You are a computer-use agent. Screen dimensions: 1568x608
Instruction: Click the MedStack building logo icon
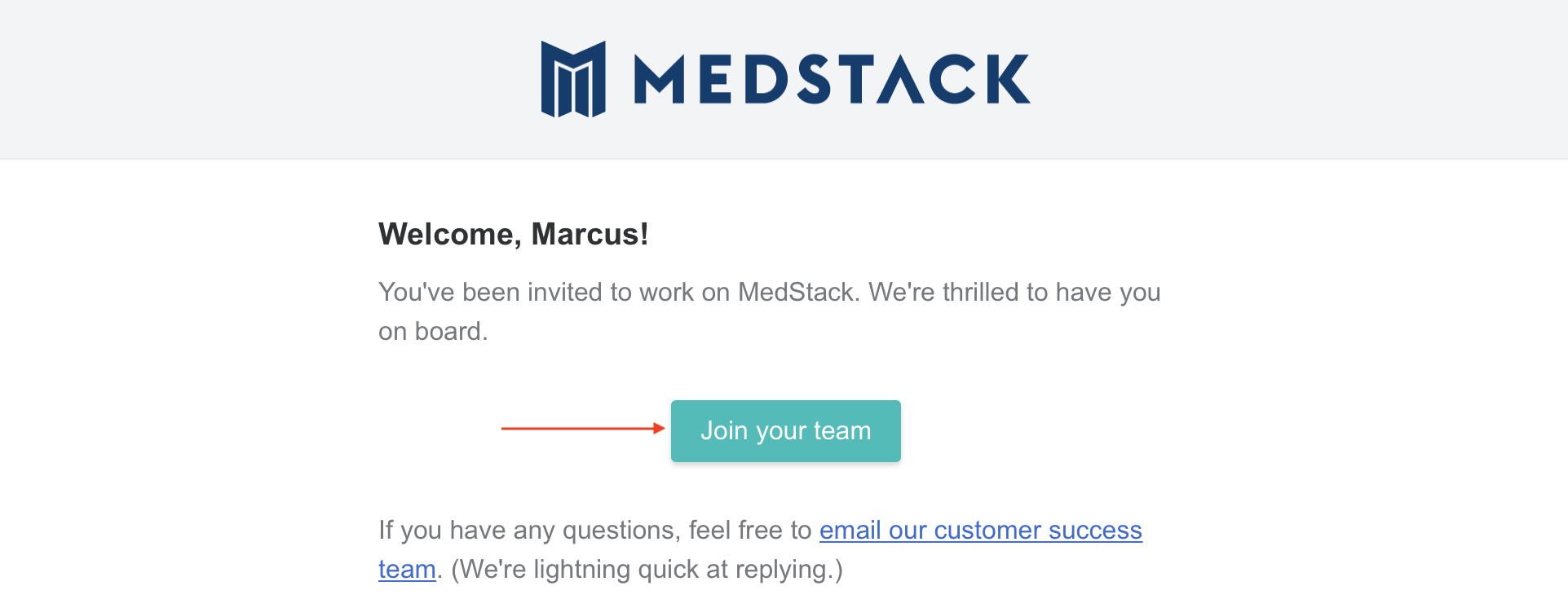click(573, 79)
